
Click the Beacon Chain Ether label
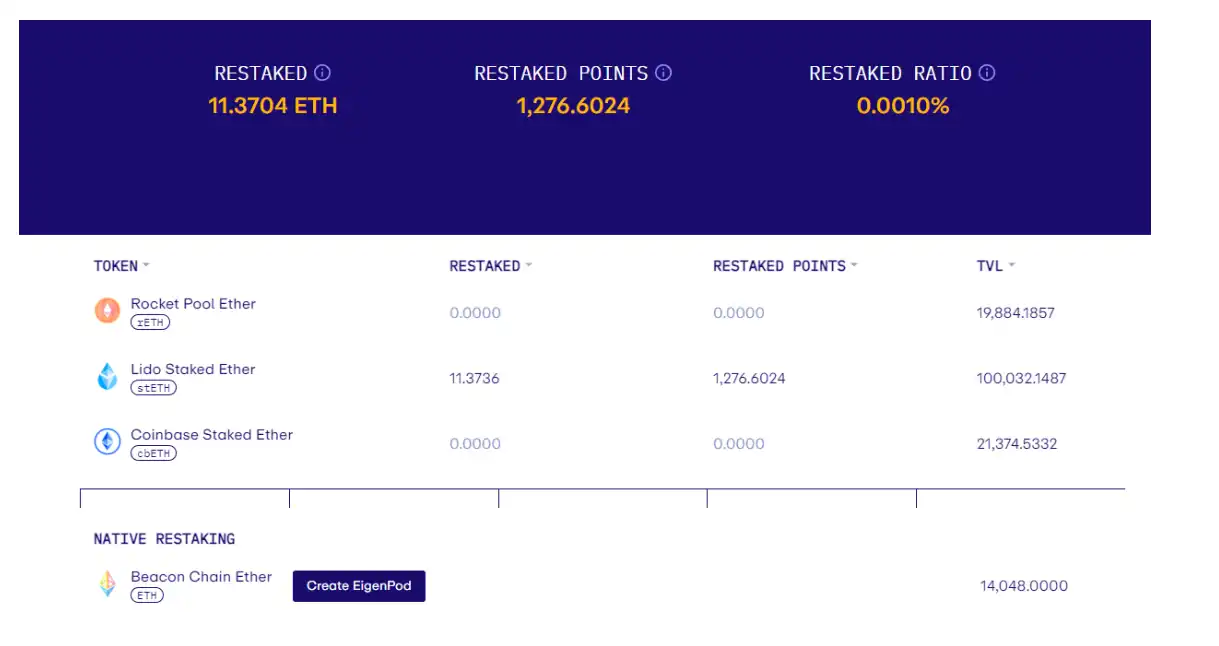coord(201,577)
